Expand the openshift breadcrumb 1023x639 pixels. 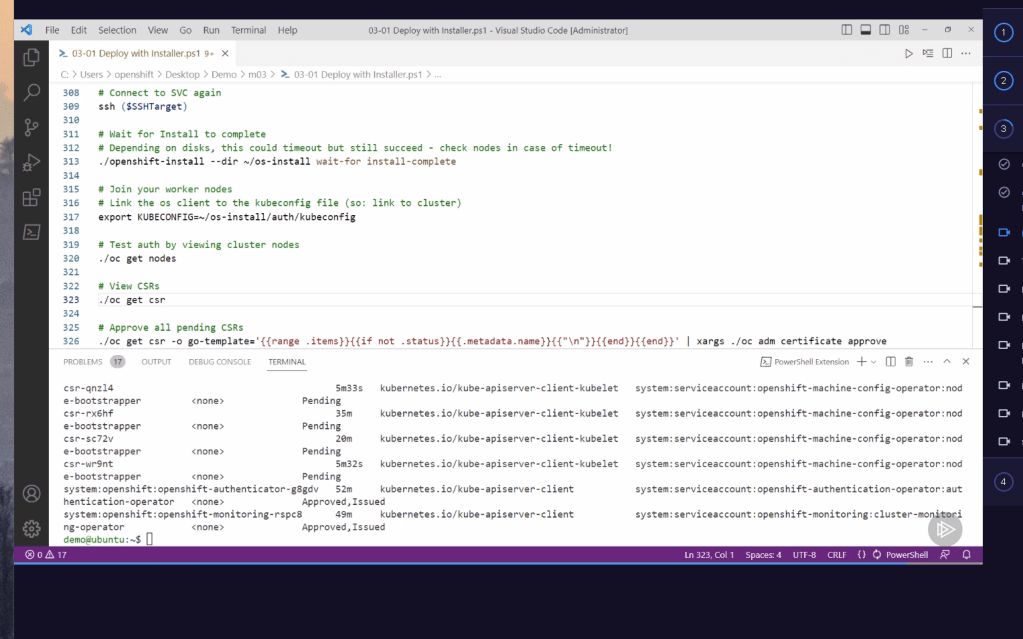(134, 74)
